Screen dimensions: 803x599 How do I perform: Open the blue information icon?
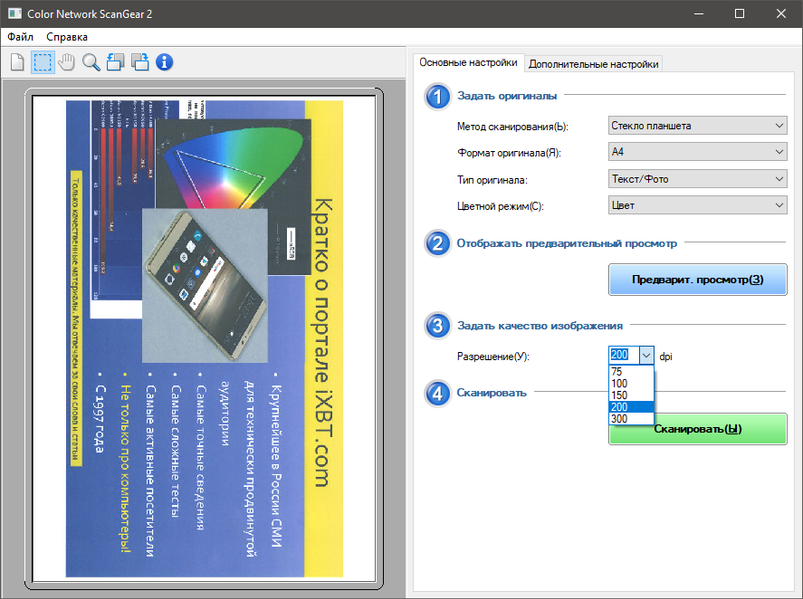164,62
